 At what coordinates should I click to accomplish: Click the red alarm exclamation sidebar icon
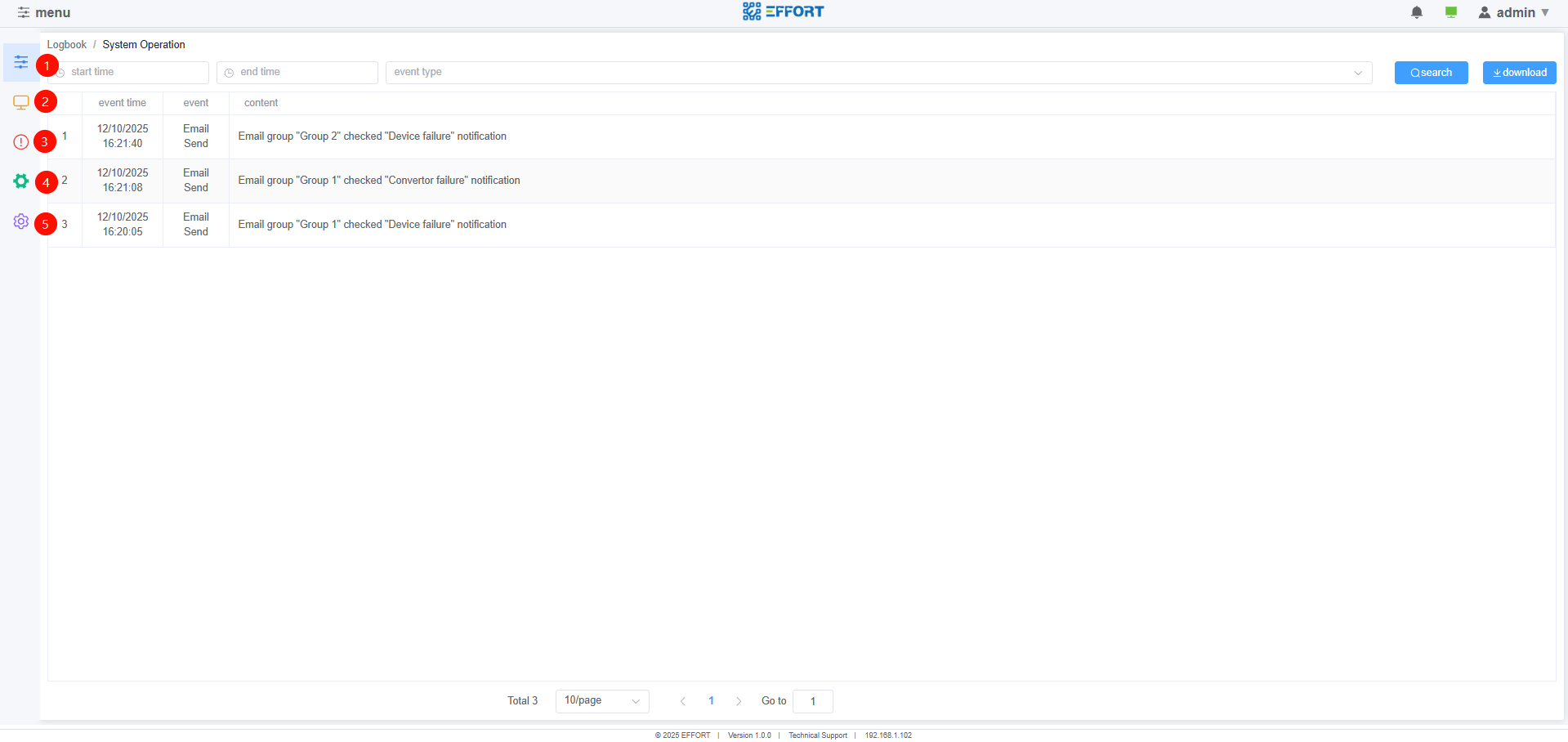tap(20, 141)
